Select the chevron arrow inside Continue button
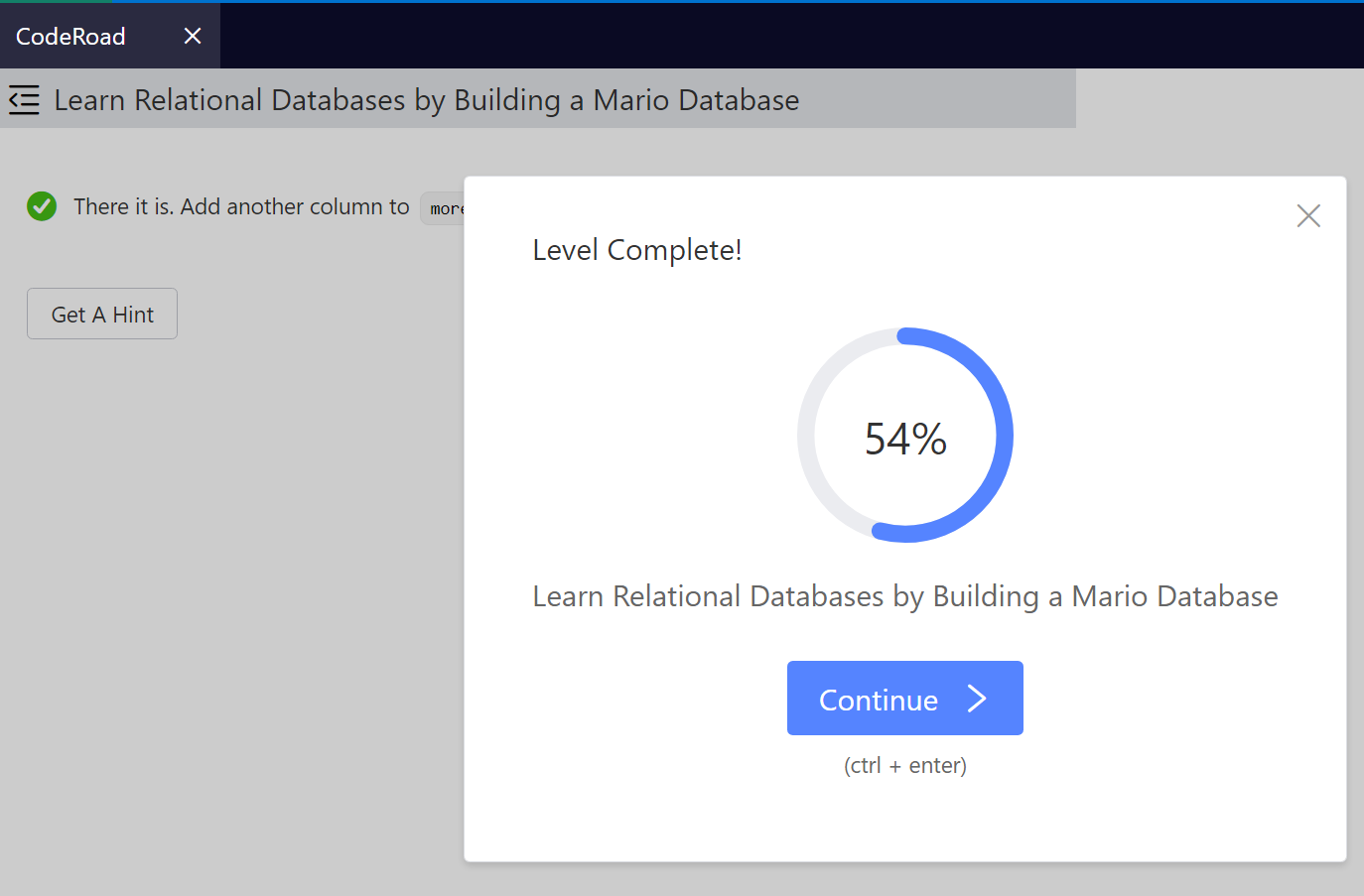 [978, 699]
